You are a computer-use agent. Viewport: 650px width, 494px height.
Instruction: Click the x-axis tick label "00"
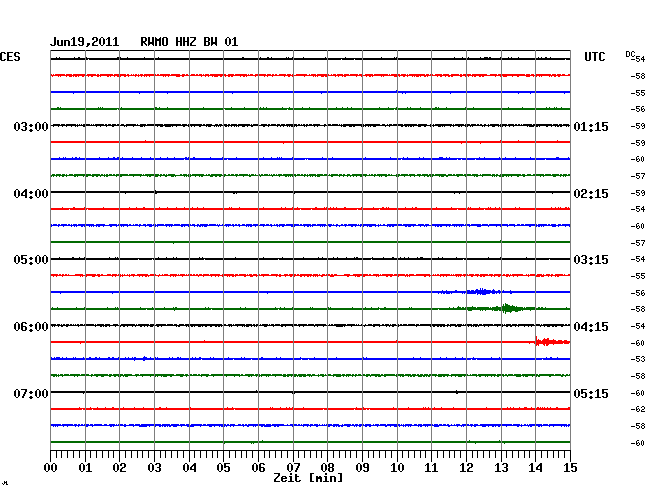click(x=51, y=467)
